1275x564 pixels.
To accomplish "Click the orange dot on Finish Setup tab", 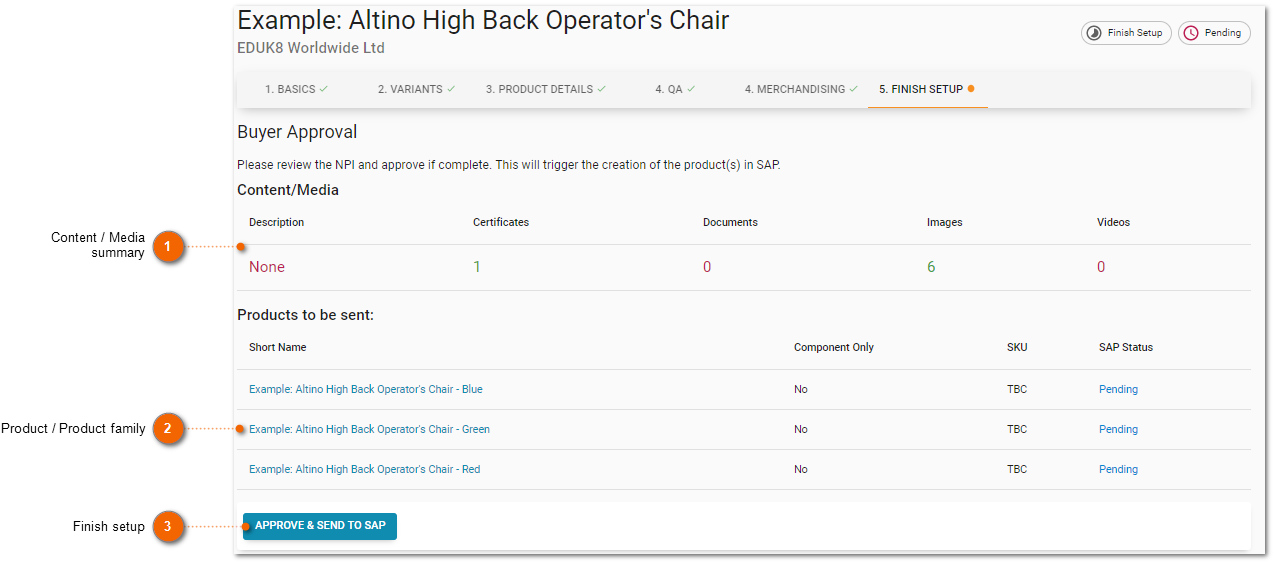I will click(971, 89).
